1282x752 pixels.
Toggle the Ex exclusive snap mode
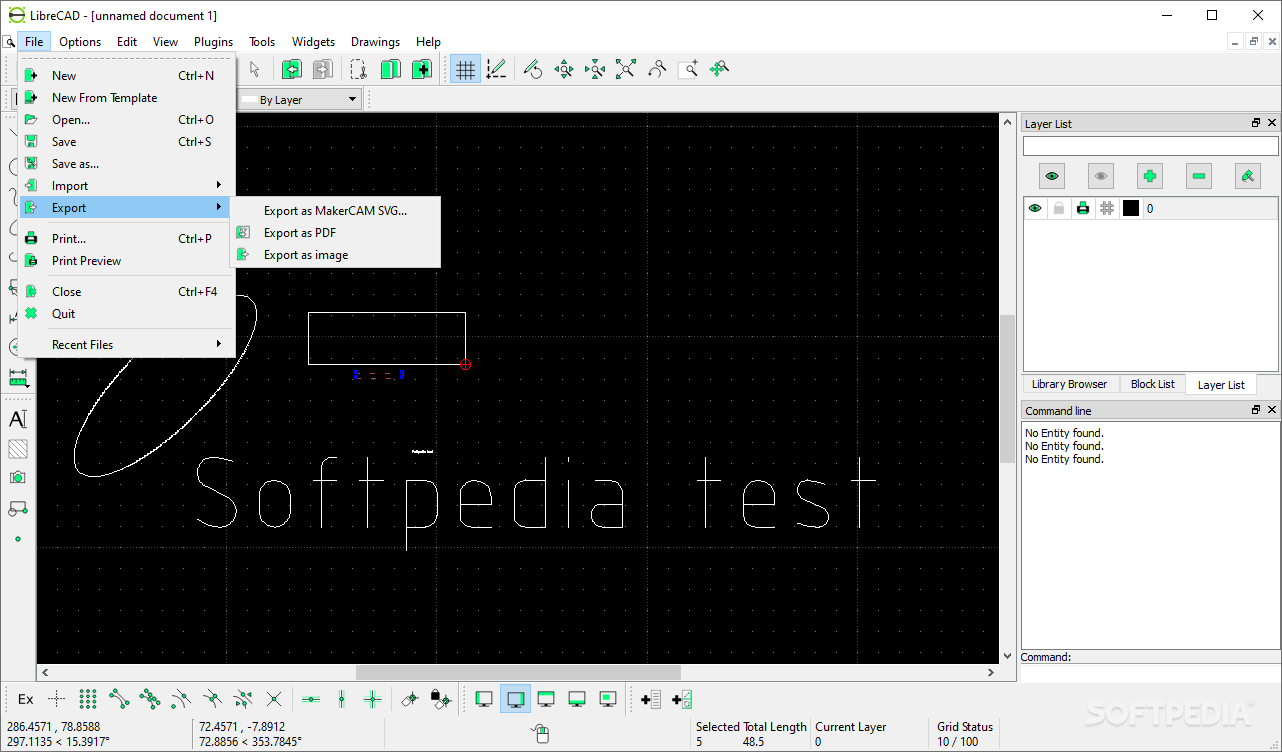click(x=26, y=699)
